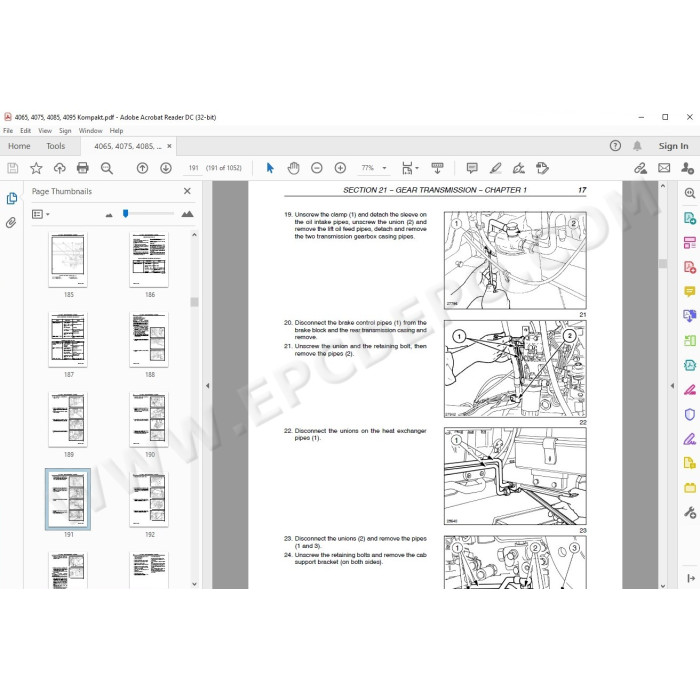The image size is (700, 700).
Task: Activate the Hand pan tool
Action: tap(293, 168)
